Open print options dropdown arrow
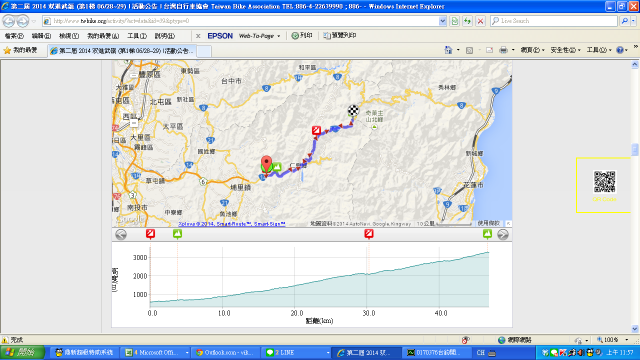 click(x=513, y=50)
